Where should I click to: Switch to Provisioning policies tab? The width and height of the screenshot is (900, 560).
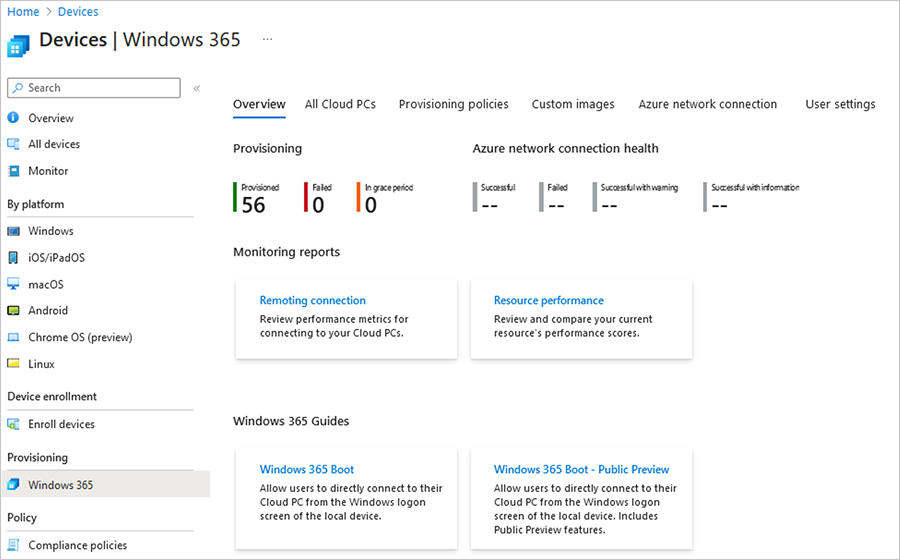click(x=453, y=104)
